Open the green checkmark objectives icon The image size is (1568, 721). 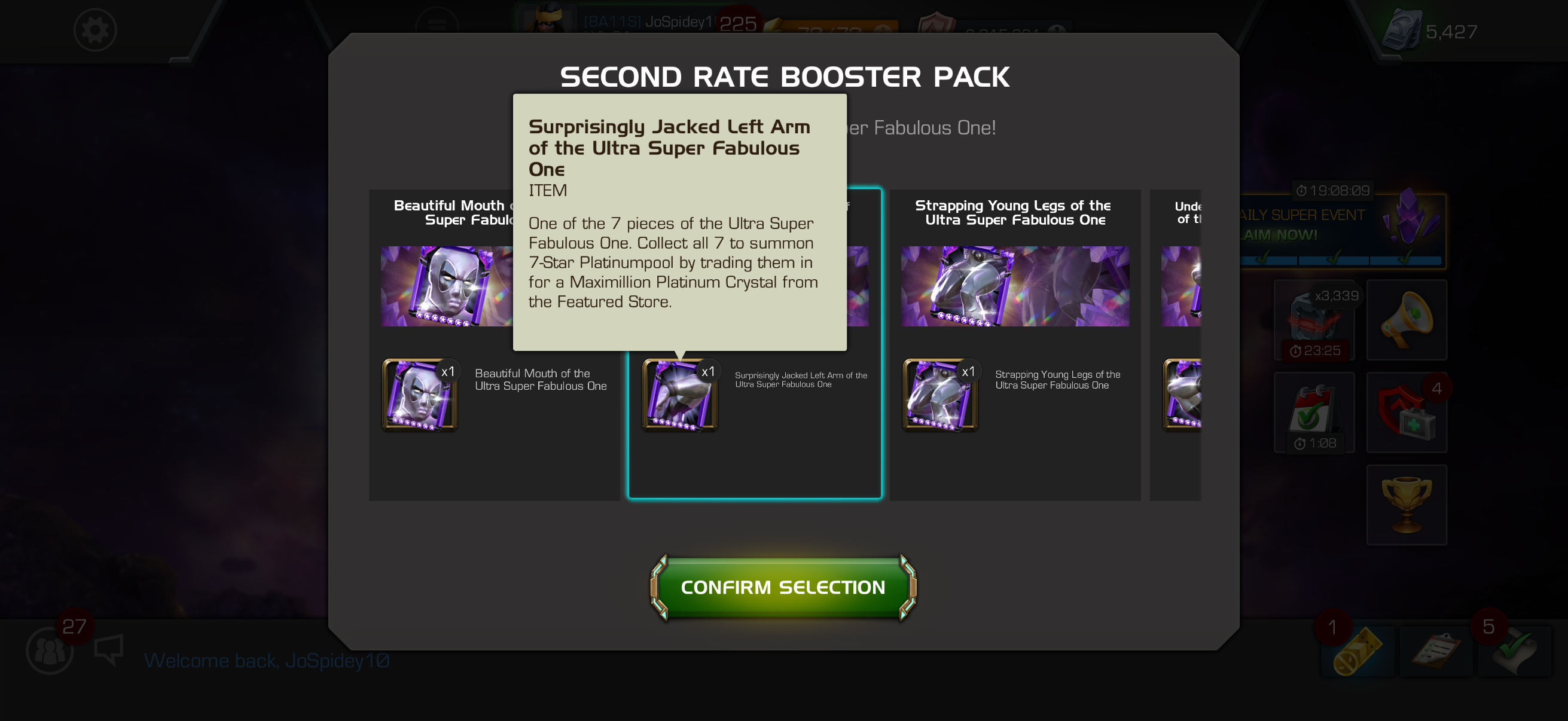coord(1514,651)
